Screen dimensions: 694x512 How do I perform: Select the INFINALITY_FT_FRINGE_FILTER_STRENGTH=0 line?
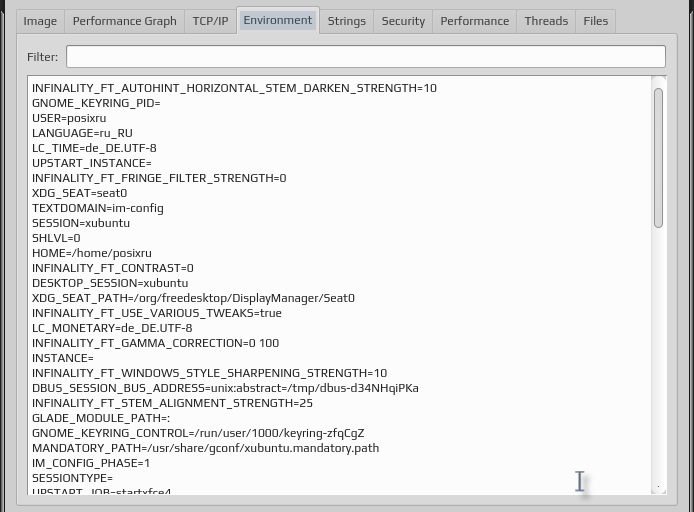tap(159, 178)
